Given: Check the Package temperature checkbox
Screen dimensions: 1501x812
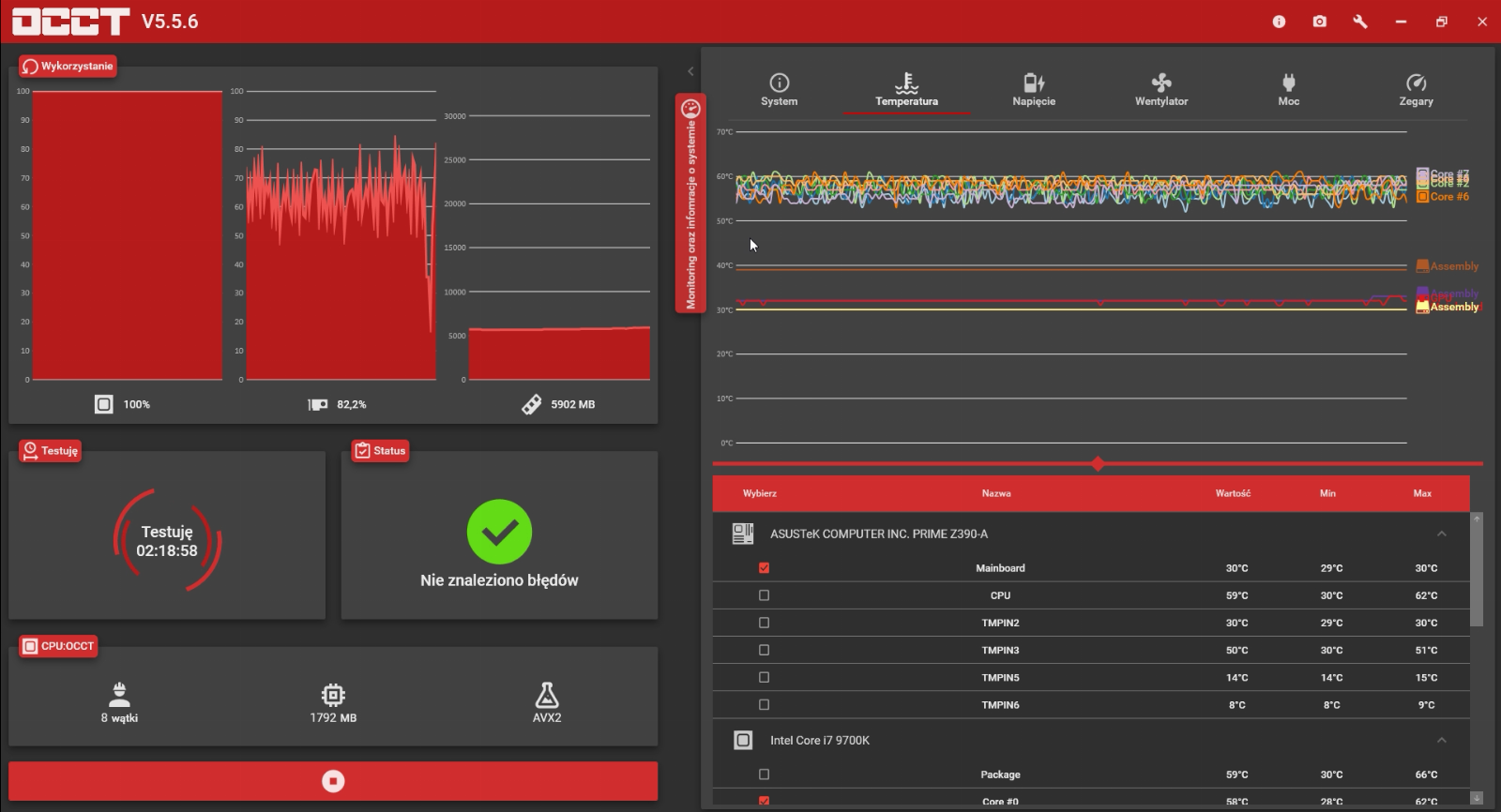Looking at the screenshot, I should tap(764, 774).
